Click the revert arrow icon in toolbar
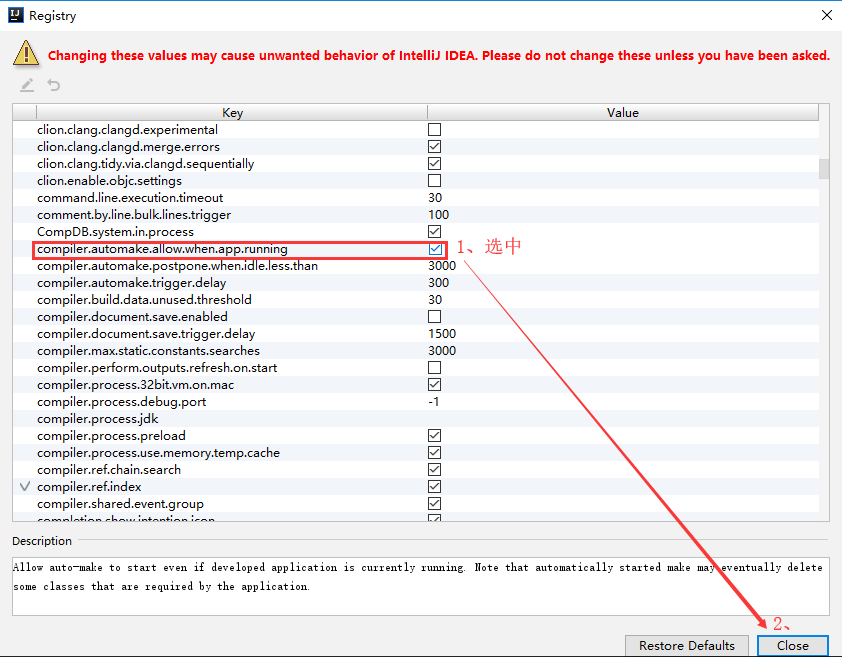The height and width of the screenshot is (657, 842). click(x=53, y=85)
